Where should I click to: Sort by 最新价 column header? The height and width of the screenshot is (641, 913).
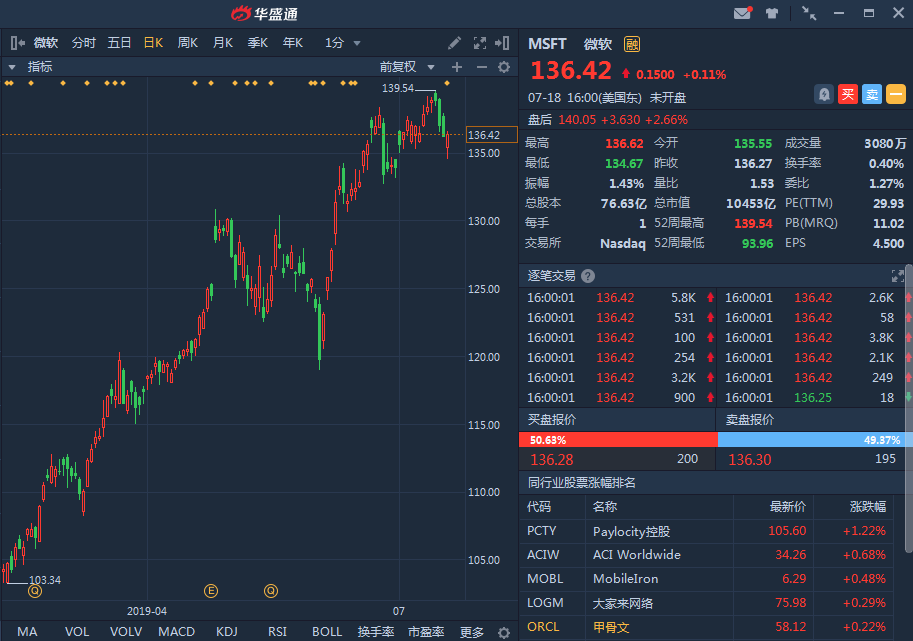point(788,507)
